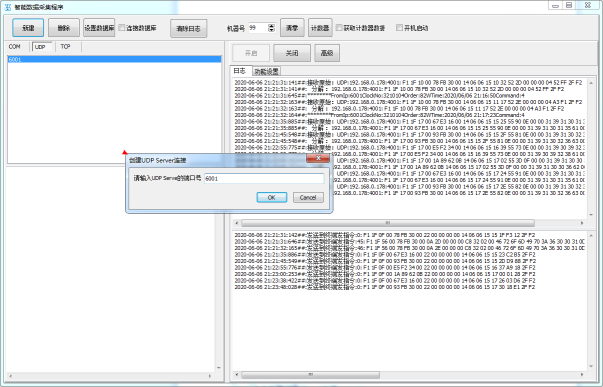Select lower log line timestamped 21:21:32:165
This screenshot has width=603, height=387.
410,248
